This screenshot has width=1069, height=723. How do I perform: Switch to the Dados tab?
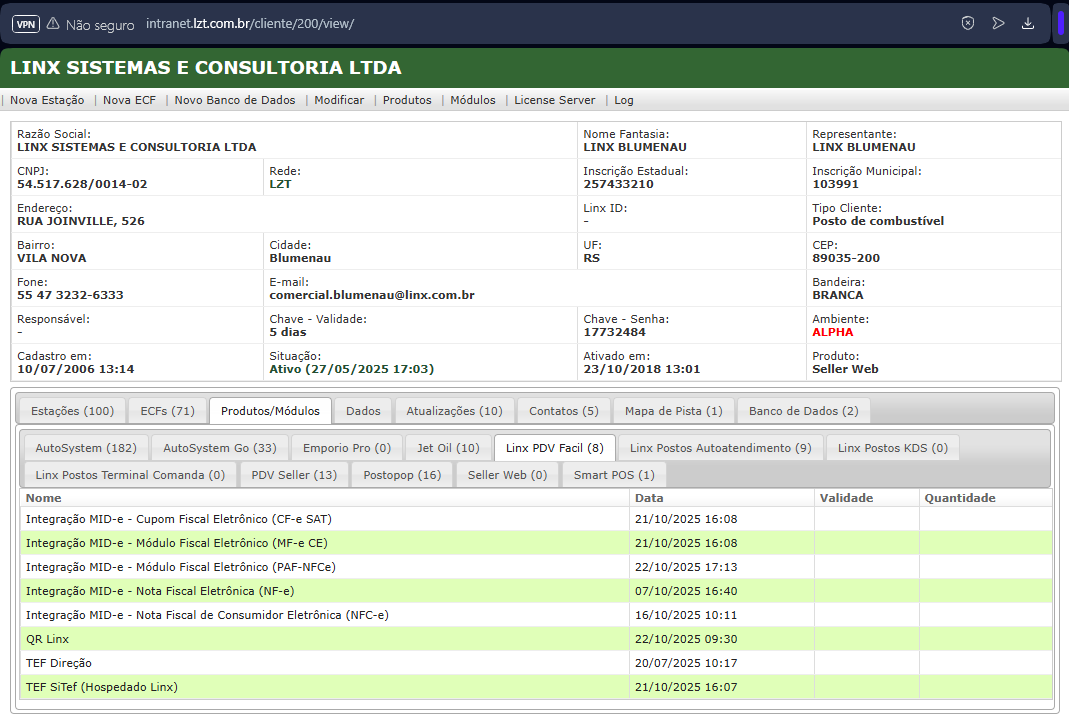tap(363, 411)
